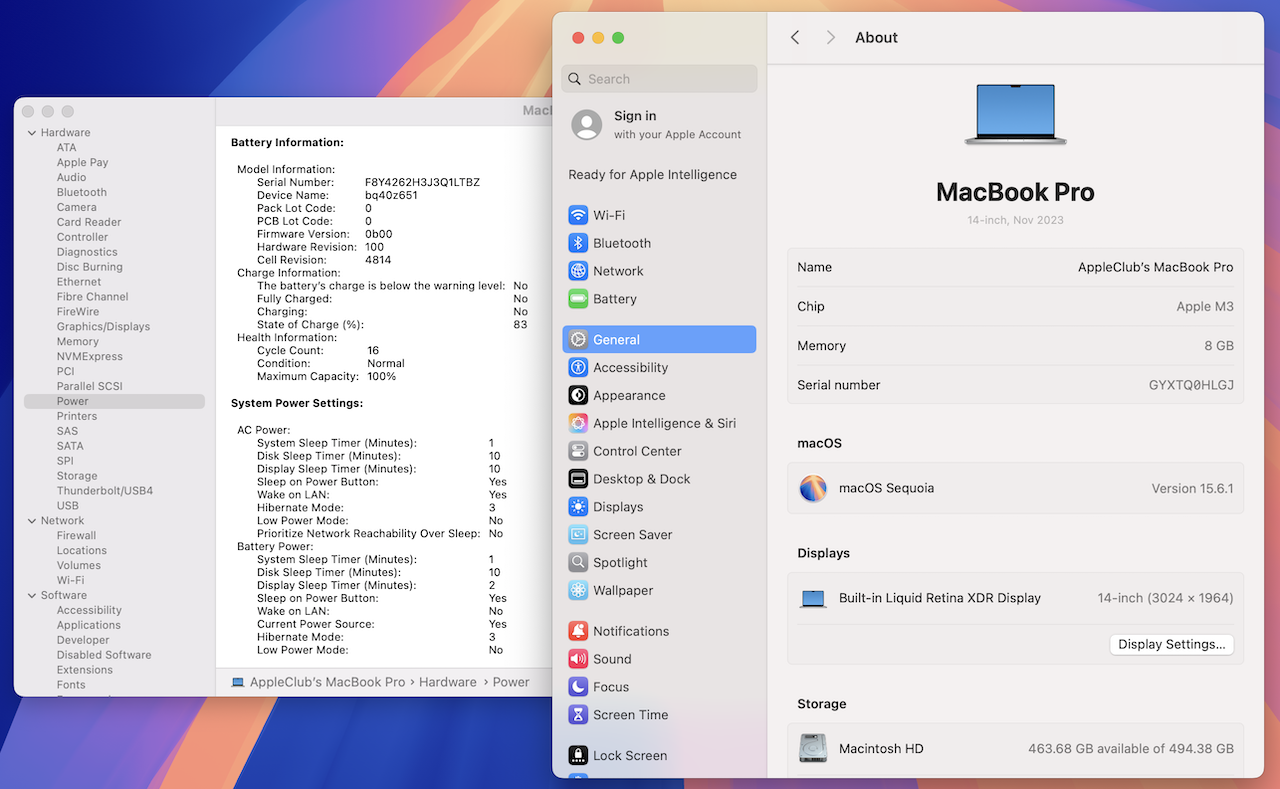This screenshot has width=1280, height=789.
Task: Open the Focus moon icon
Action: tap(578, 687)
